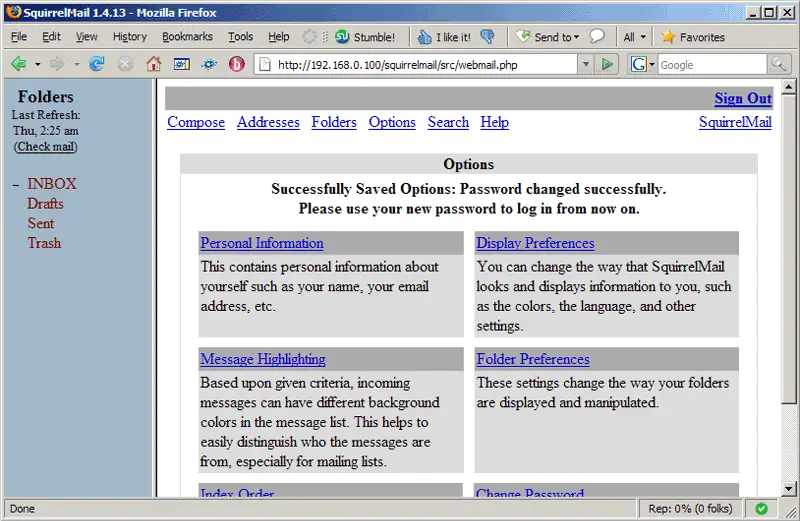Click the vertical scrollbar thumb
Image resolution: width=800 pixels, height=521 pixels.
788,248
